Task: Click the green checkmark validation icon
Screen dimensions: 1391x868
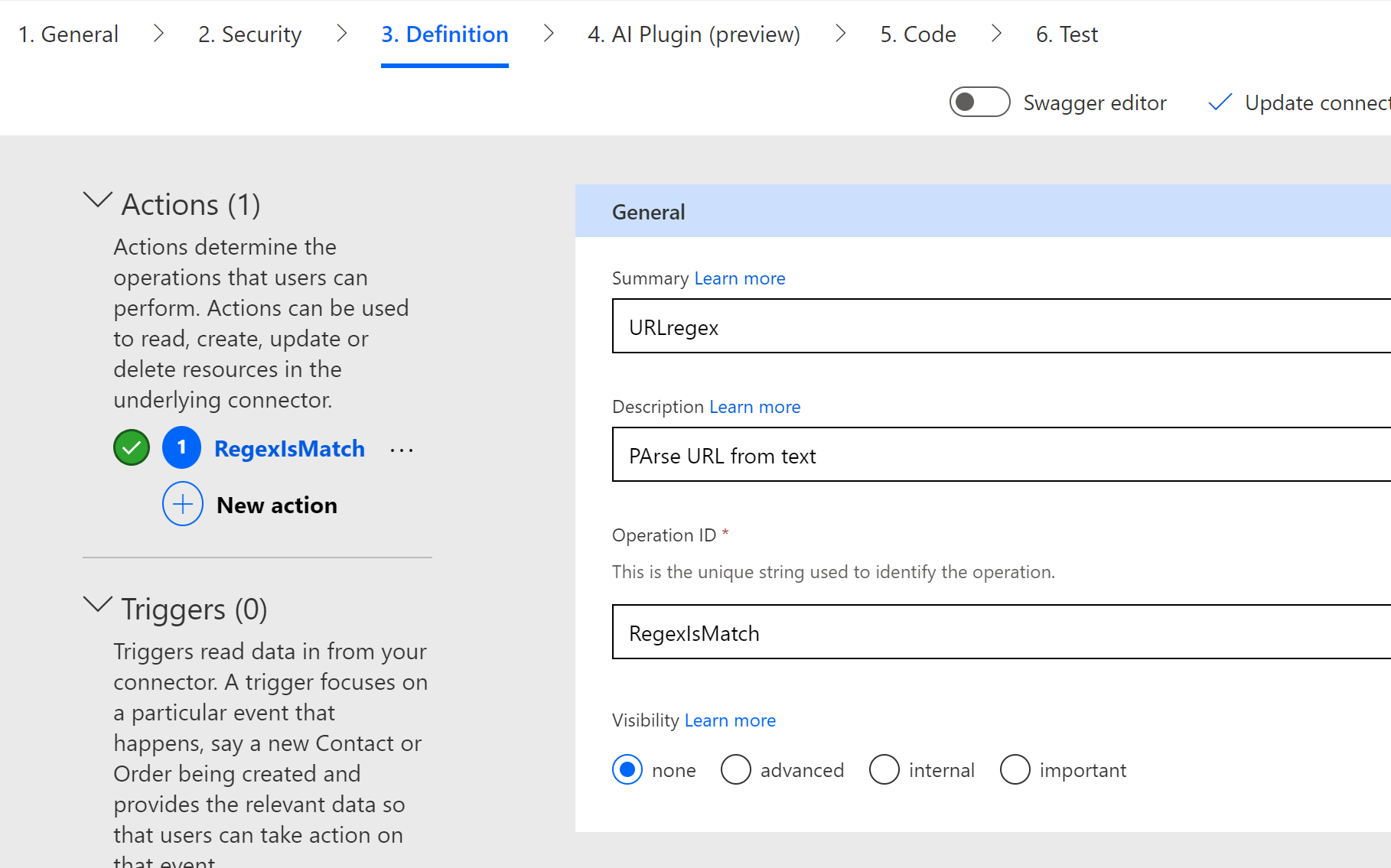Action: 132,448
